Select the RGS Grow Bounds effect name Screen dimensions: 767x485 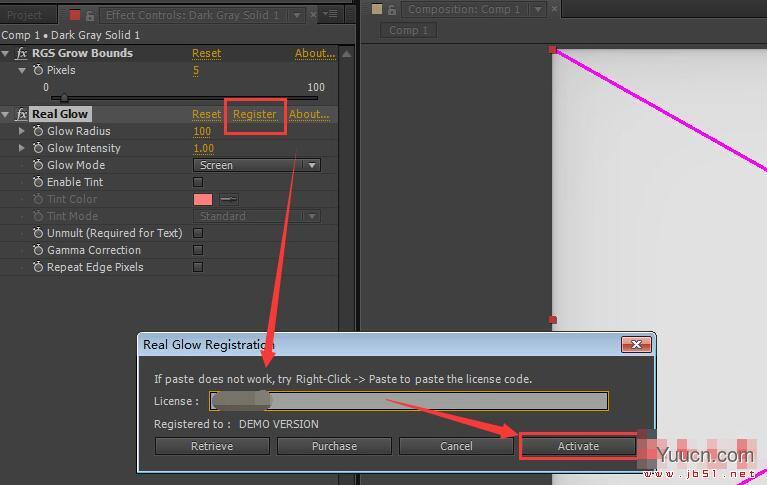[x=82, y=53]
